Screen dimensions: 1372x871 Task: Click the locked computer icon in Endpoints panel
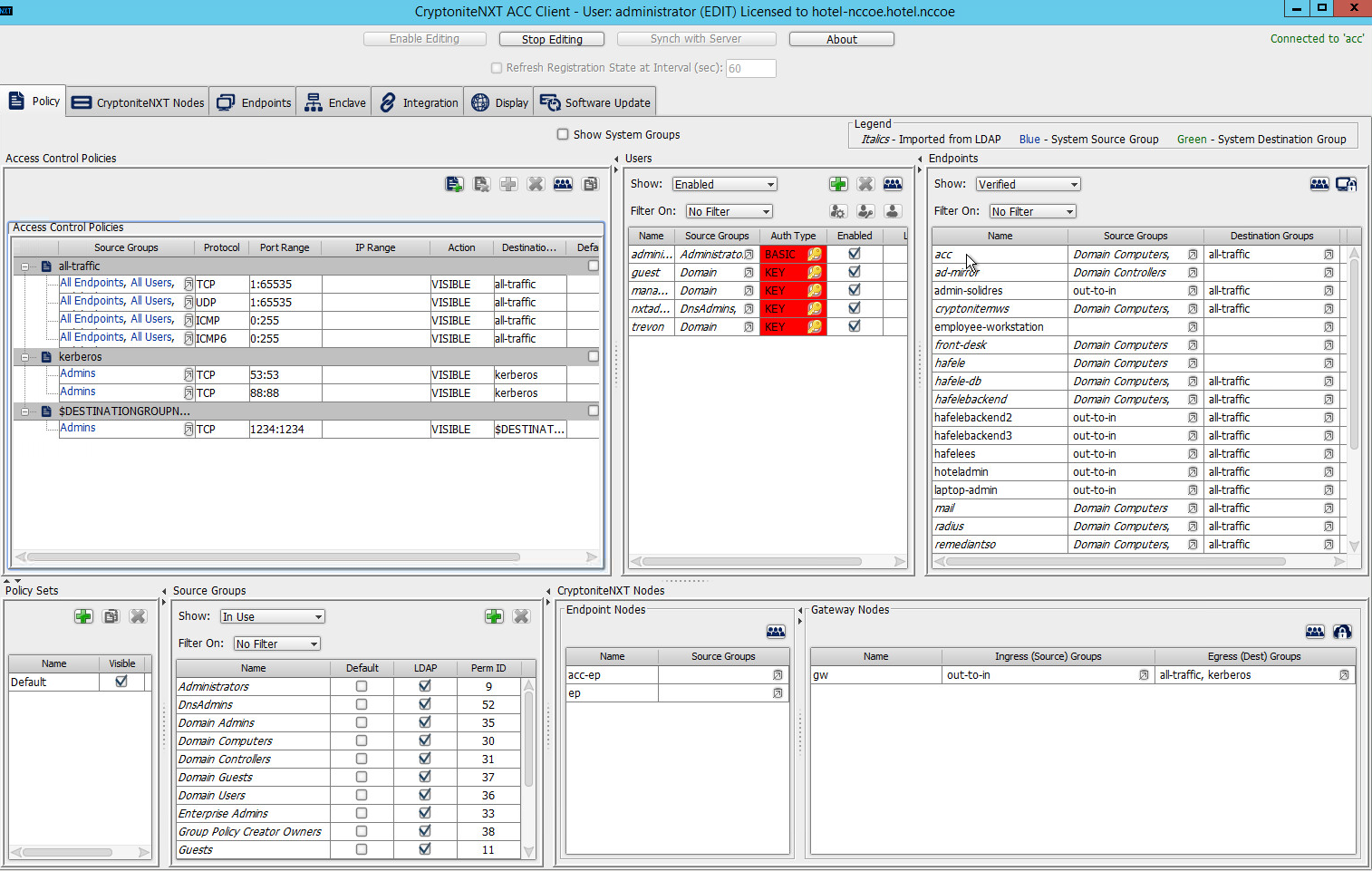tap(1347, 184)
